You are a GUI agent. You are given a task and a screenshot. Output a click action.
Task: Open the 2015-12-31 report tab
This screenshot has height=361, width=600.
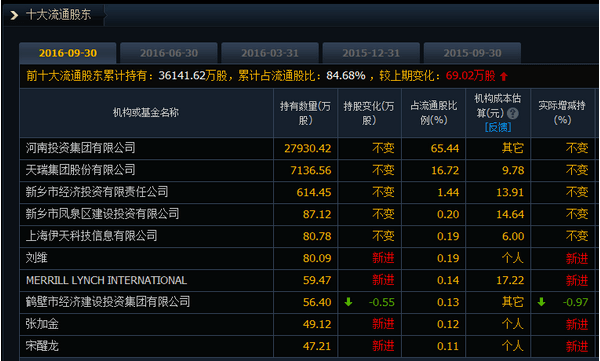click(x=371, y=53)
